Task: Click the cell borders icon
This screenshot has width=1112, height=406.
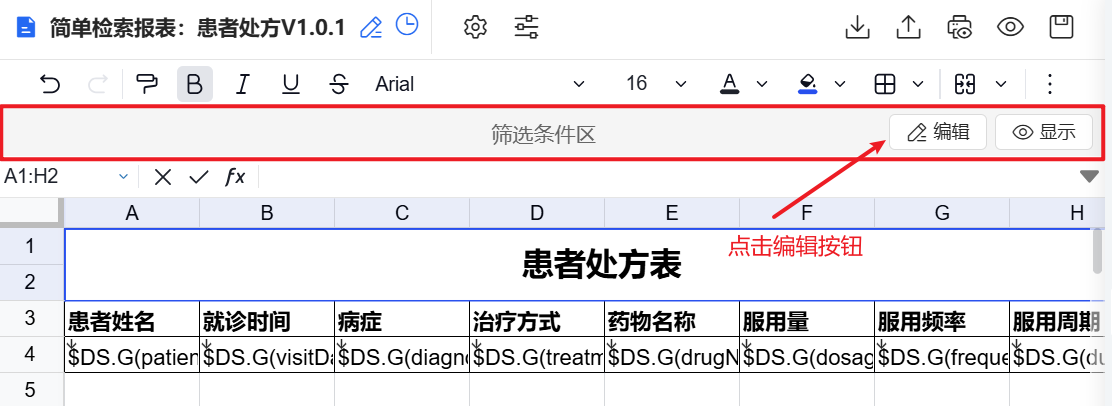Action: (x=884, y=84)
